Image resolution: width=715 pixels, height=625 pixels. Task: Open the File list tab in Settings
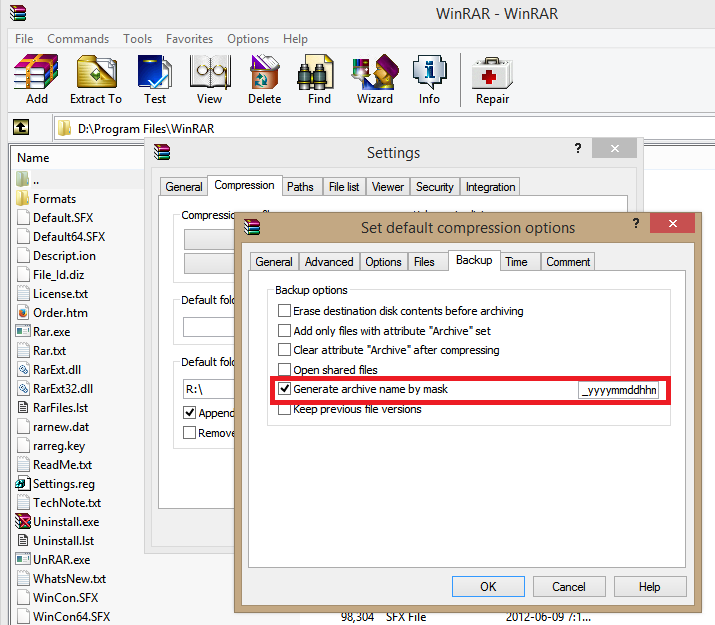pos(344,187)
